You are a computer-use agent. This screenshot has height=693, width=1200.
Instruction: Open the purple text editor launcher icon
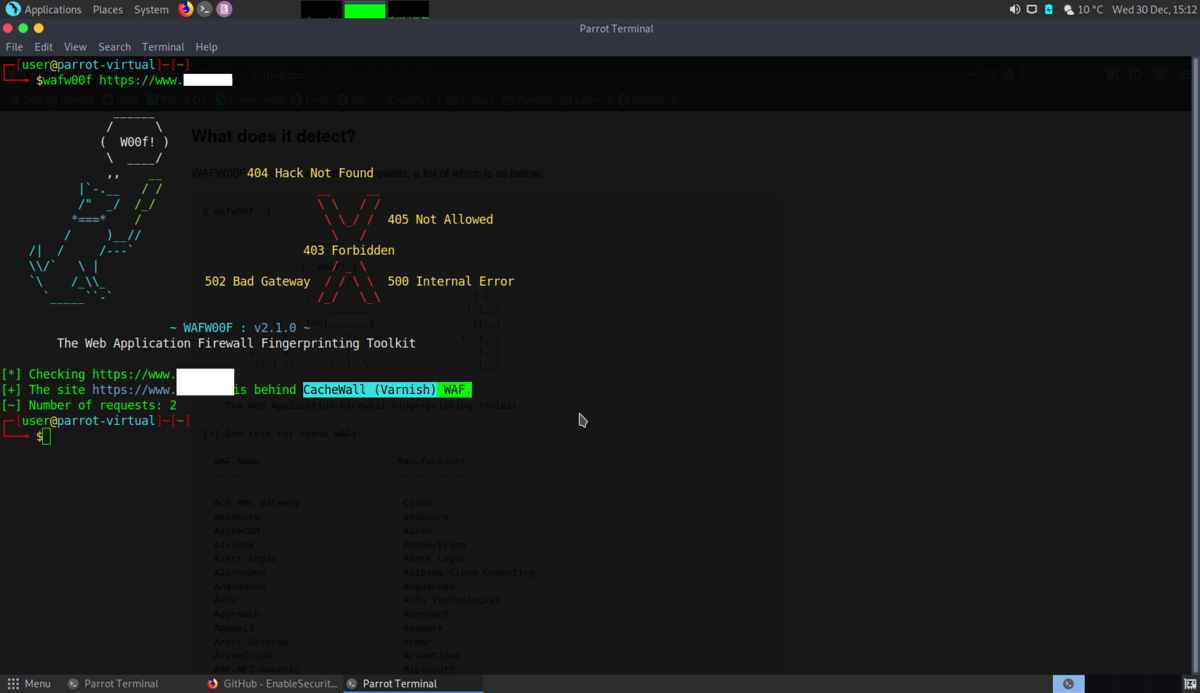coord(224,9)
